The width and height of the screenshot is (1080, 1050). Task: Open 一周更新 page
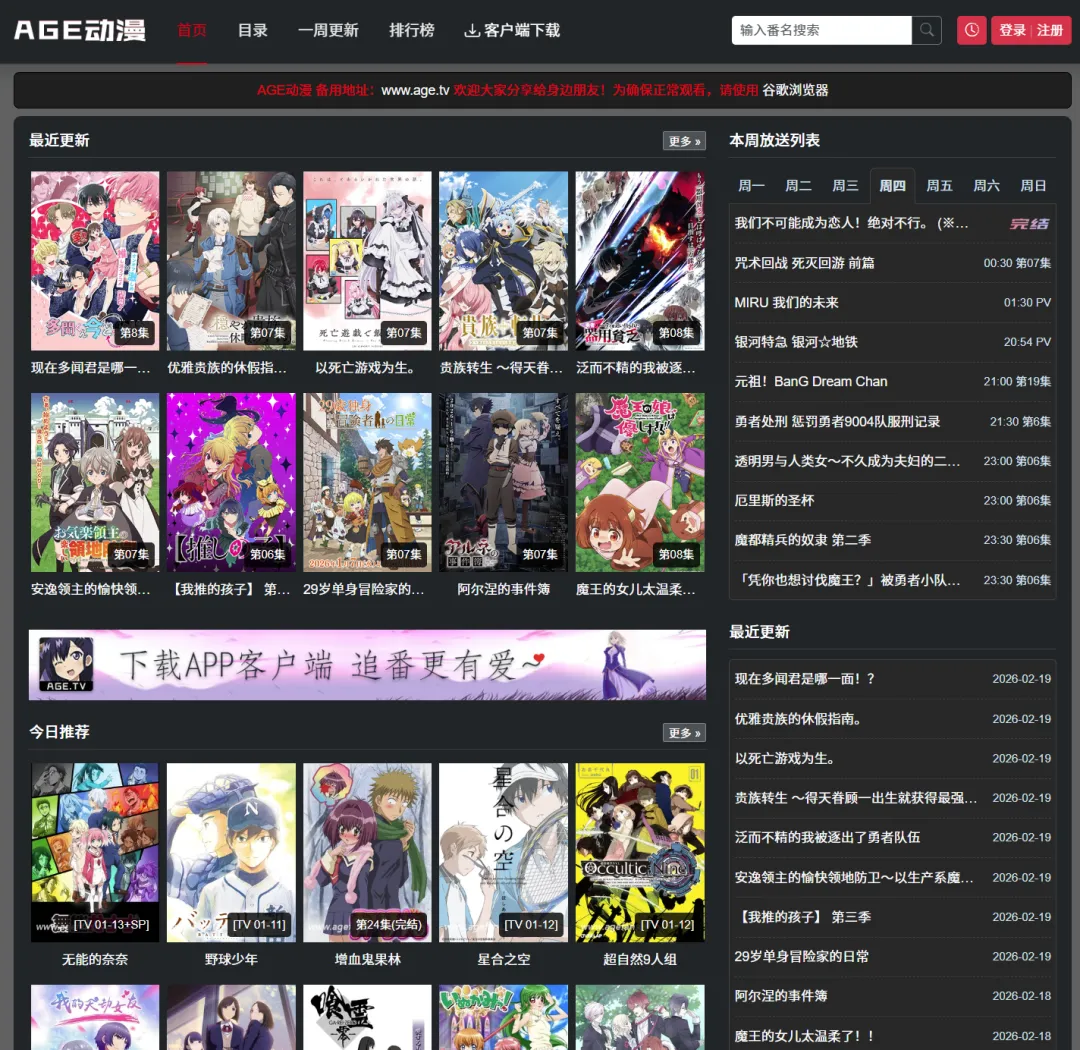(328, 30)
